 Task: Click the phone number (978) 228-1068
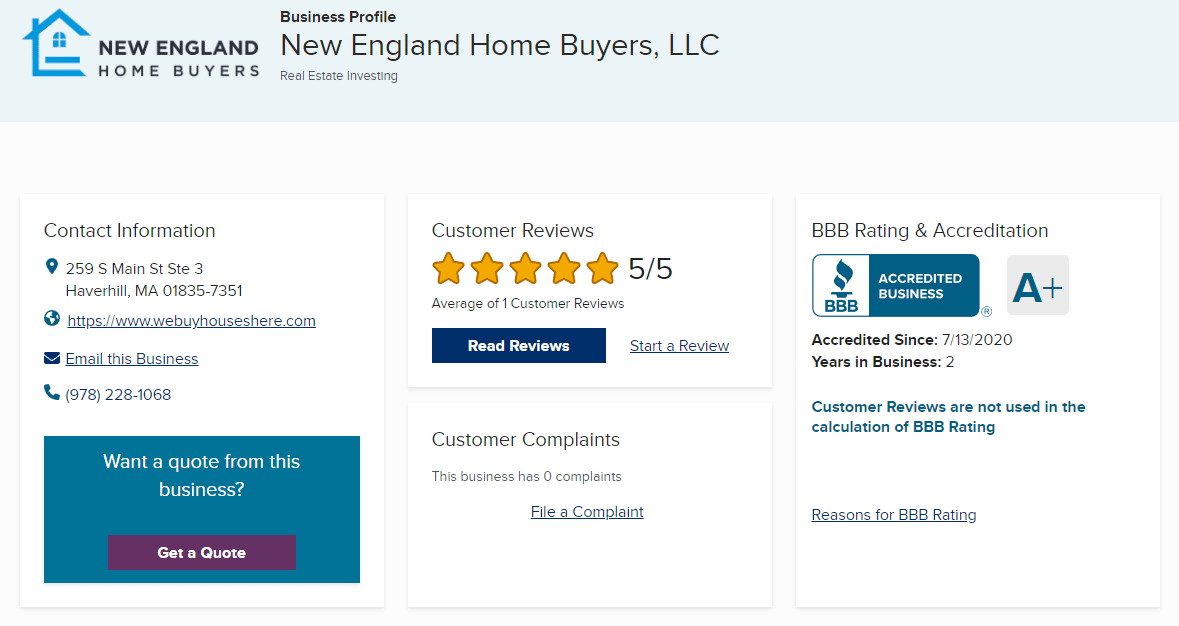pos(118,395)
